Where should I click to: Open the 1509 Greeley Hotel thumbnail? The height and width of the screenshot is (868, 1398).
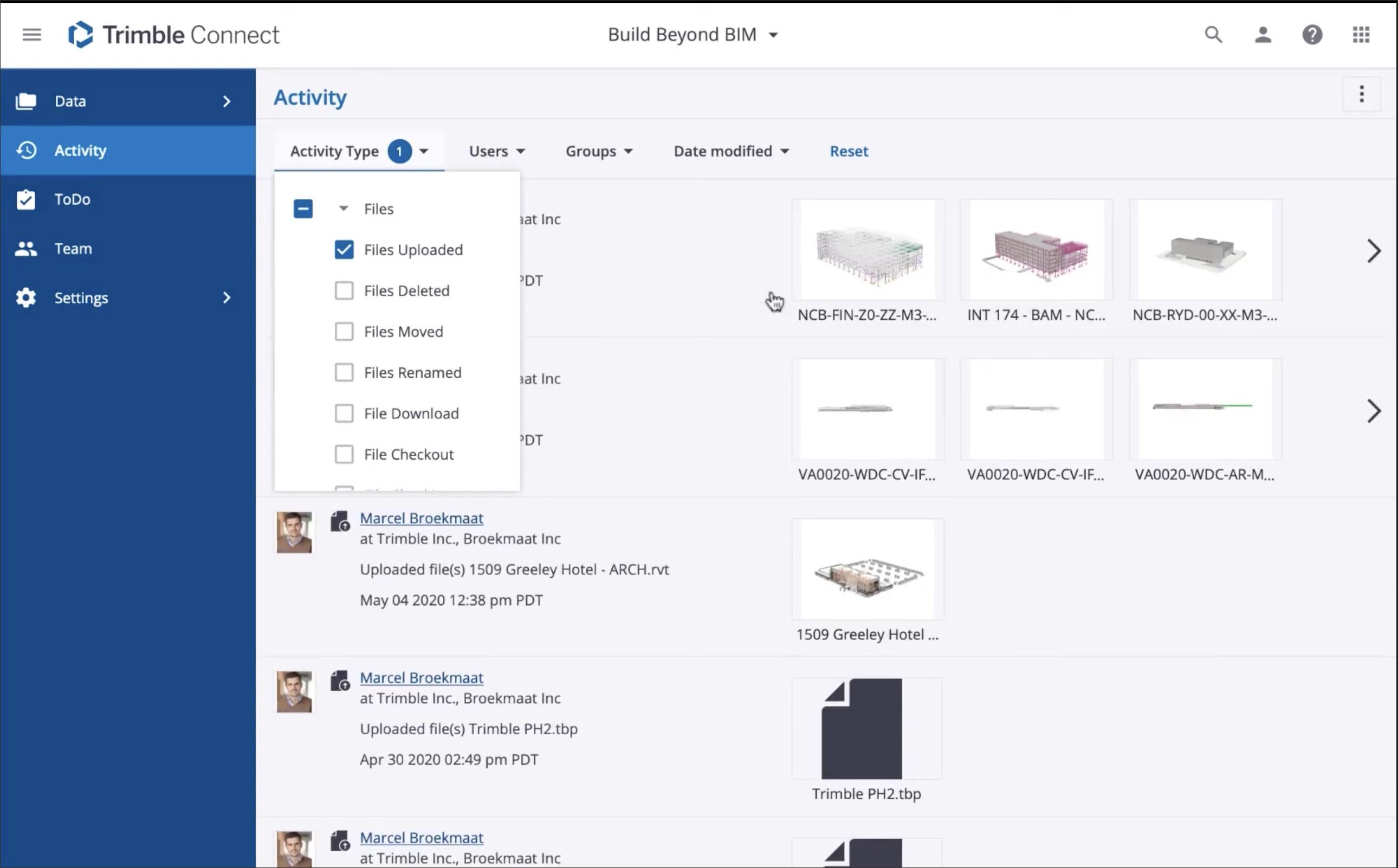pos(868,569)
